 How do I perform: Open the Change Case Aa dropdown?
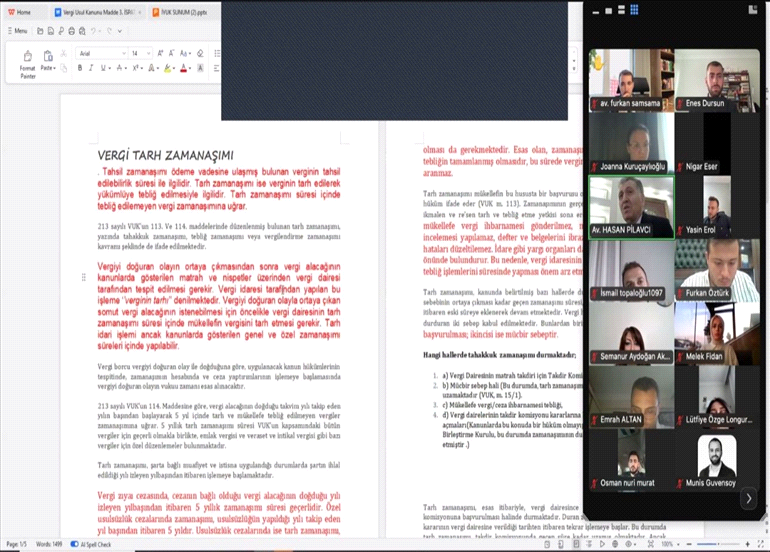click(x=185, y=53)
